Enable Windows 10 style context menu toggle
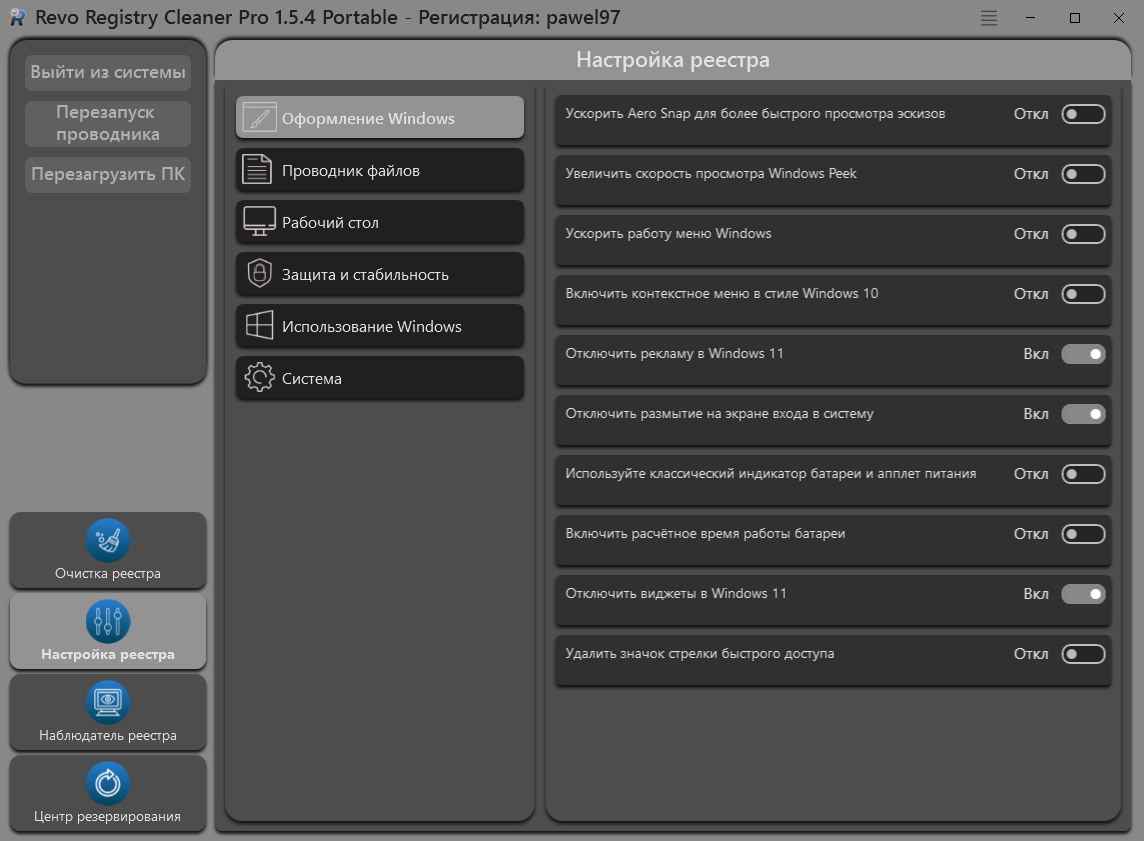This screenshot has width=1144, height=841. (1083, 294)
